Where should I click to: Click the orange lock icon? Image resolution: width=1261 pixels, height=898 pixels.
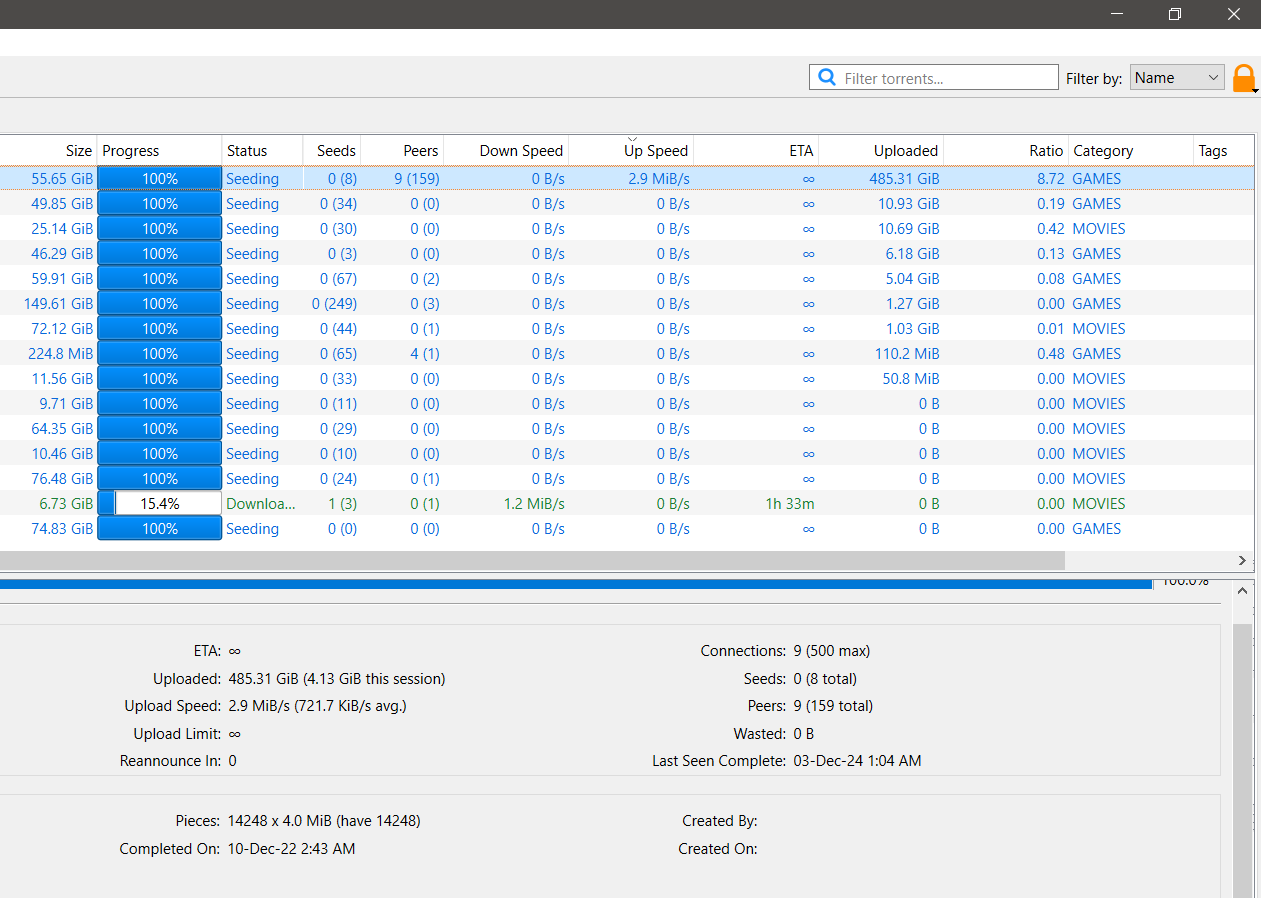coord(1243,78)
